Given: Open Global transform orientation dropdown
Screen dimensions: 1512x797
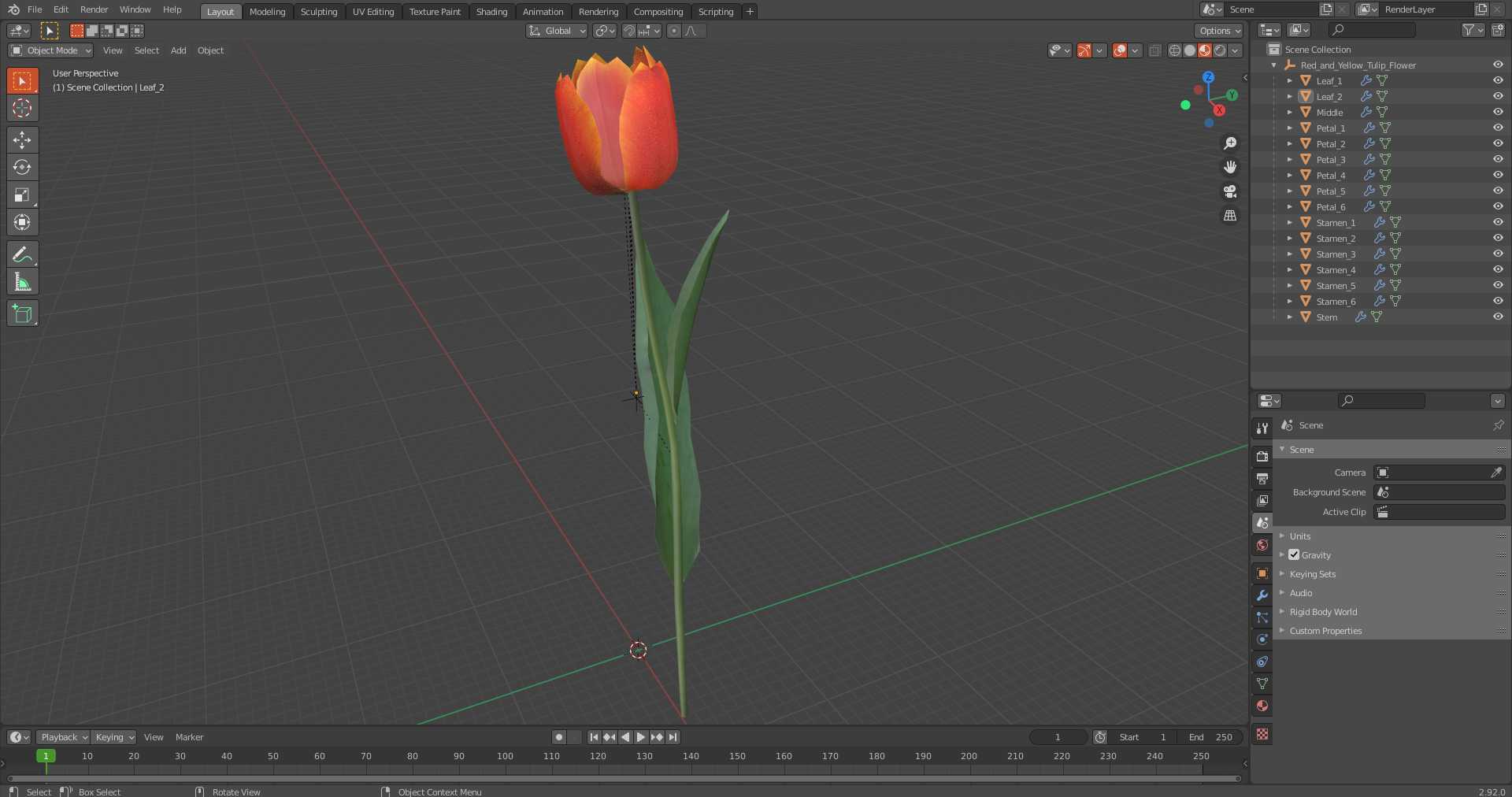Looking at the screenshot, I should [x=557, y=31].
